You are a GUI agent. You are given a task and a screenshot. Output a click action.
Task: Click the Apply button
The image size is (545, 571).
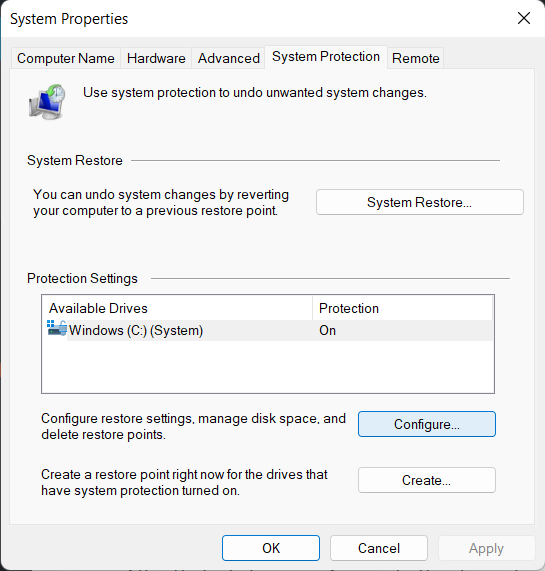pyautogui.click(x=486, y=548)
